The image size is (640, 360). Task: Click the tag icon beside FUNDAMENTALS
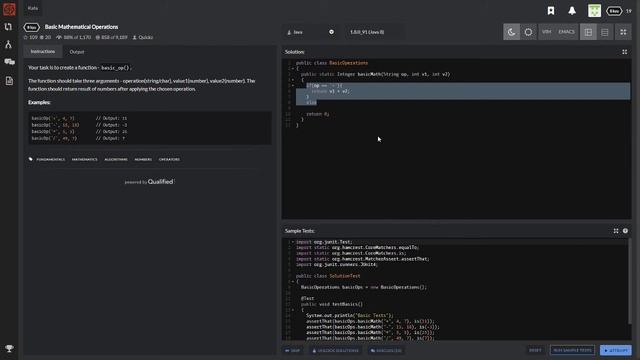point(31,159)
